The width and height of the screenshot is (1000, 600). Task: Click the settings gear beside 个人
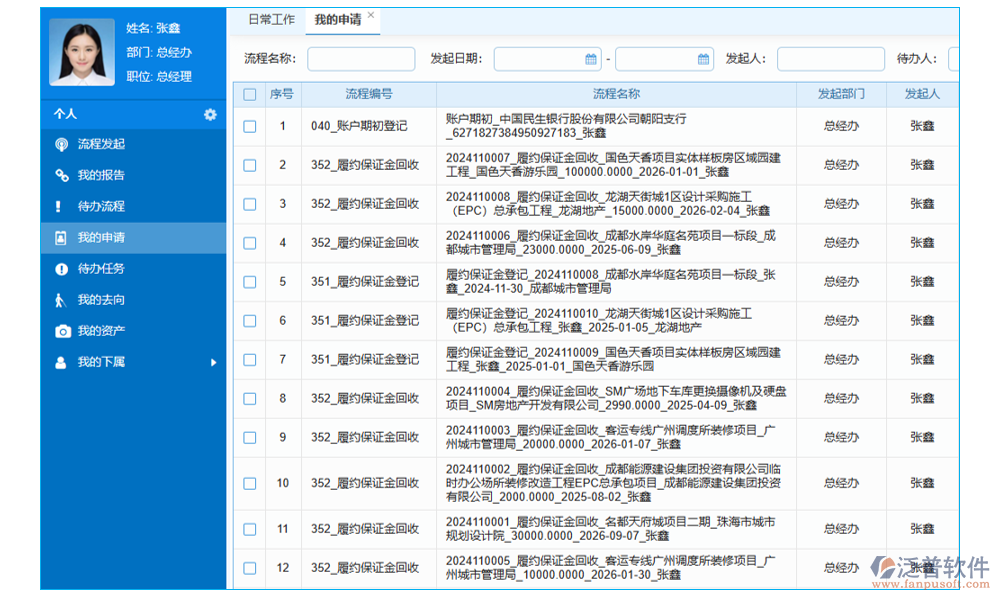210,115
